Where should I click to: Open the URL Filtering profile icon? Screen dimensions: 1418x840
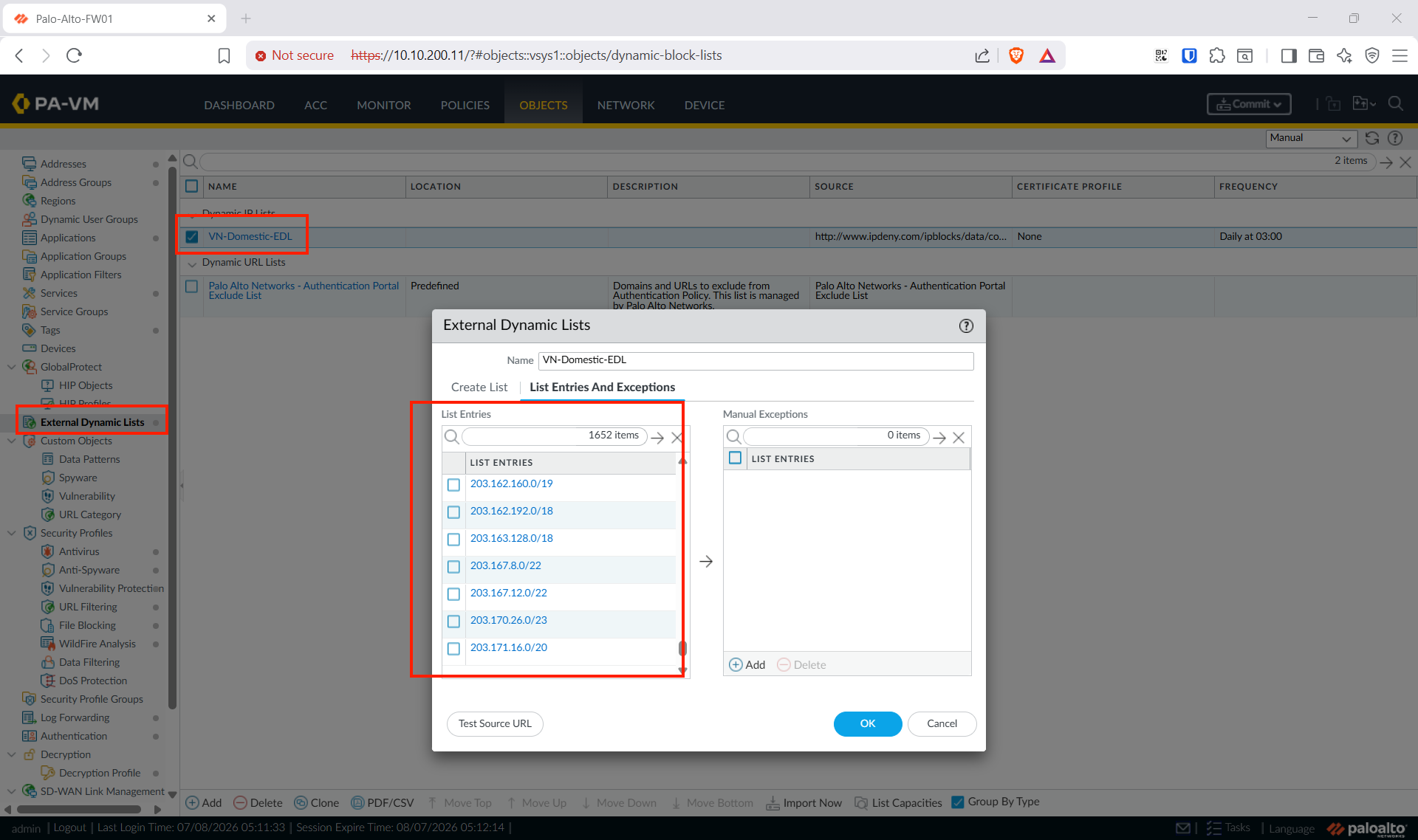pyautogui.click(x=47, y=607)
